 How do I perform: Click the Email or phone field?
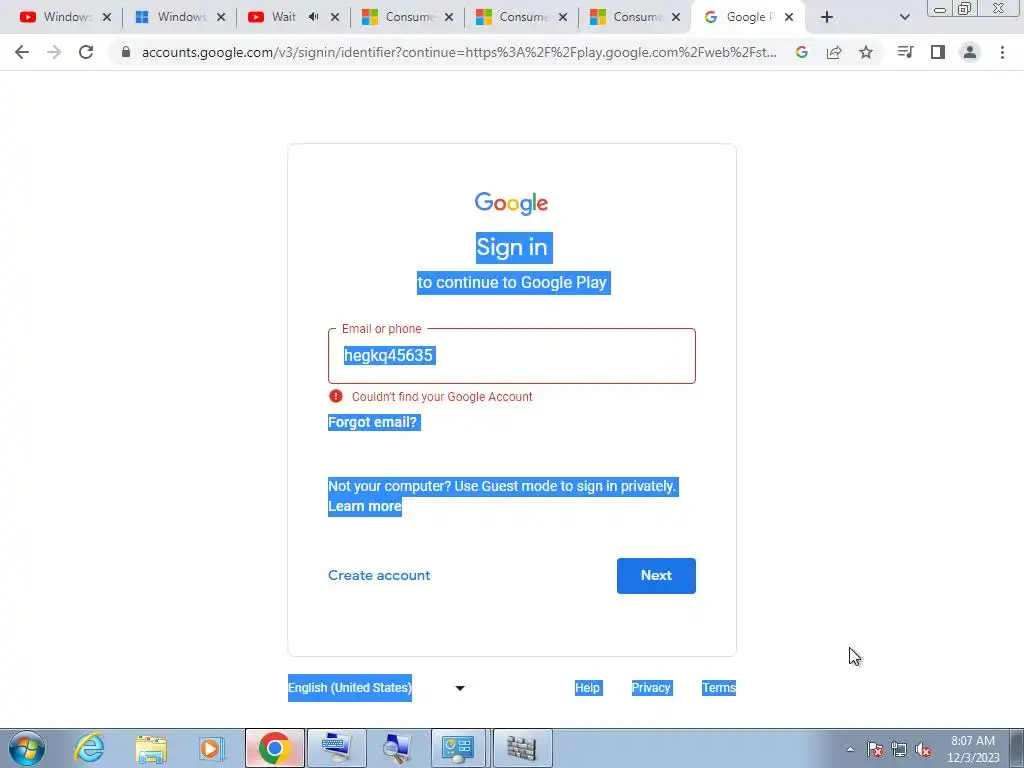tap(511, 356)
